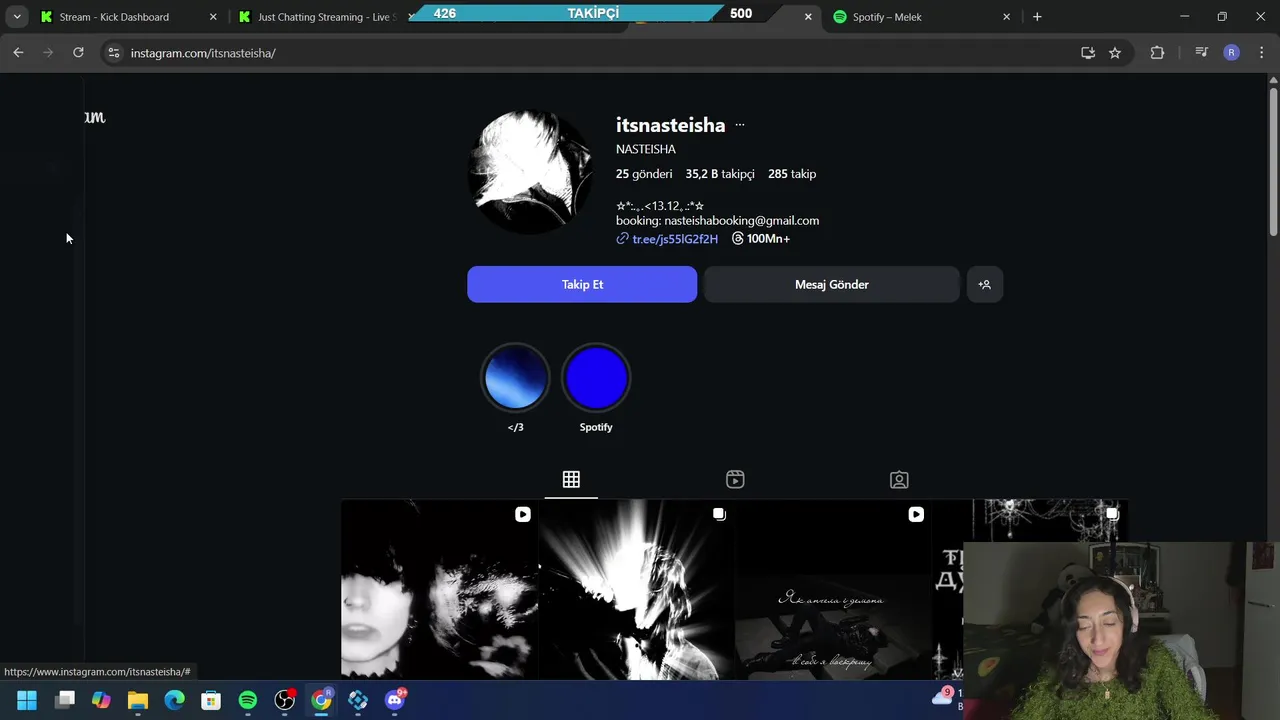The height and width of the screenshot is (720, 1280).
Task: Open the </3 story highlight
Action: point(516,378)
